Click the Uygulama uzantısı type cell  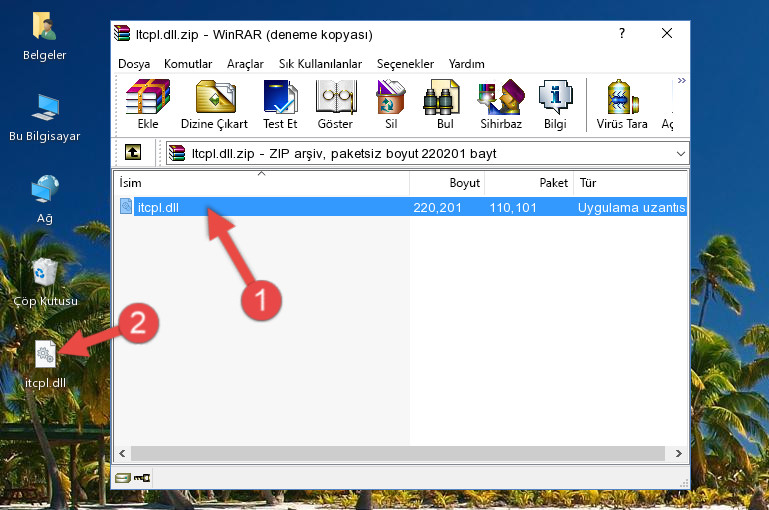coord(631,207)
